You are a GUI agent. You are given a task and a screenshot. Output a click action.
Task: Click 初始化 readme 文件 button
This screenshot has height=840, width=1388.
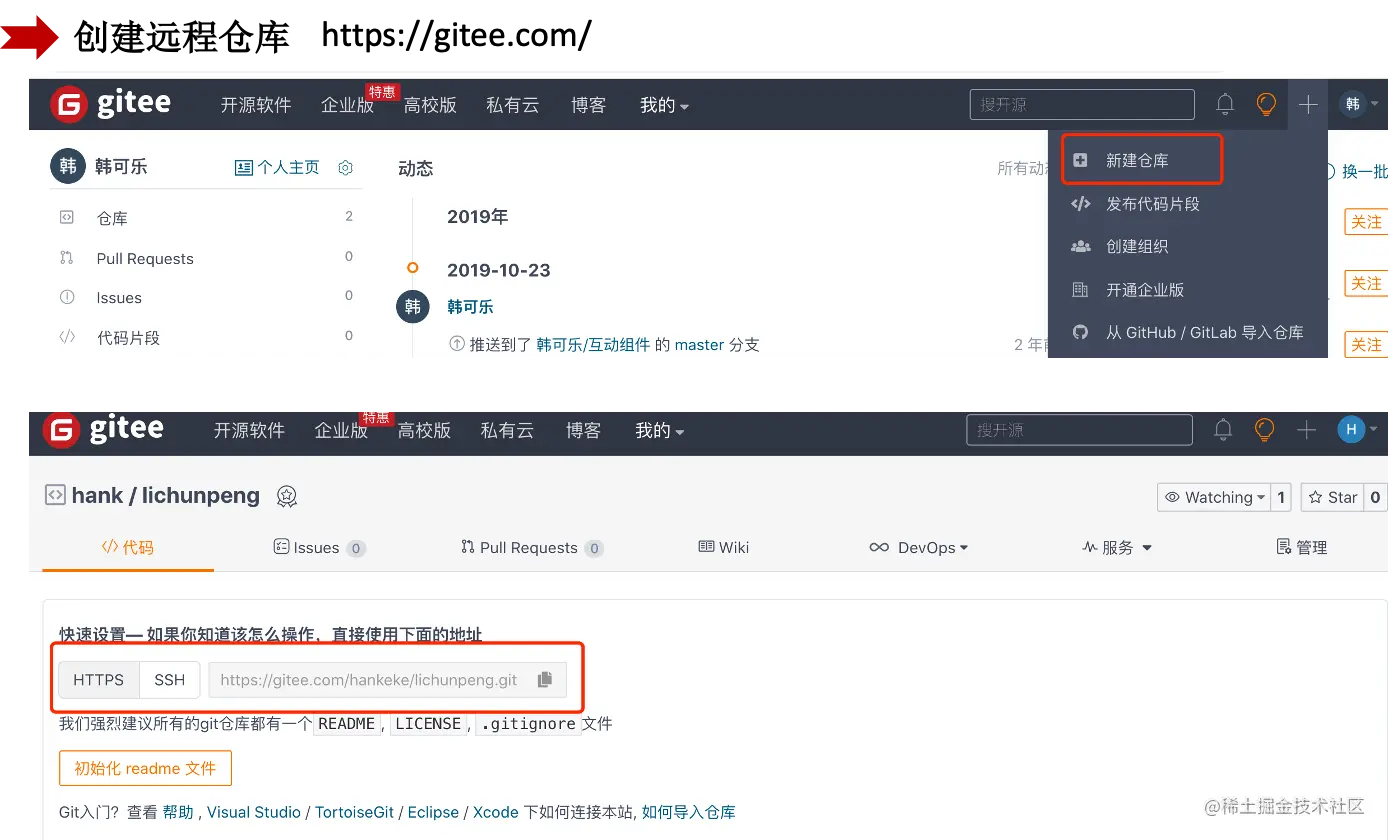145,768
